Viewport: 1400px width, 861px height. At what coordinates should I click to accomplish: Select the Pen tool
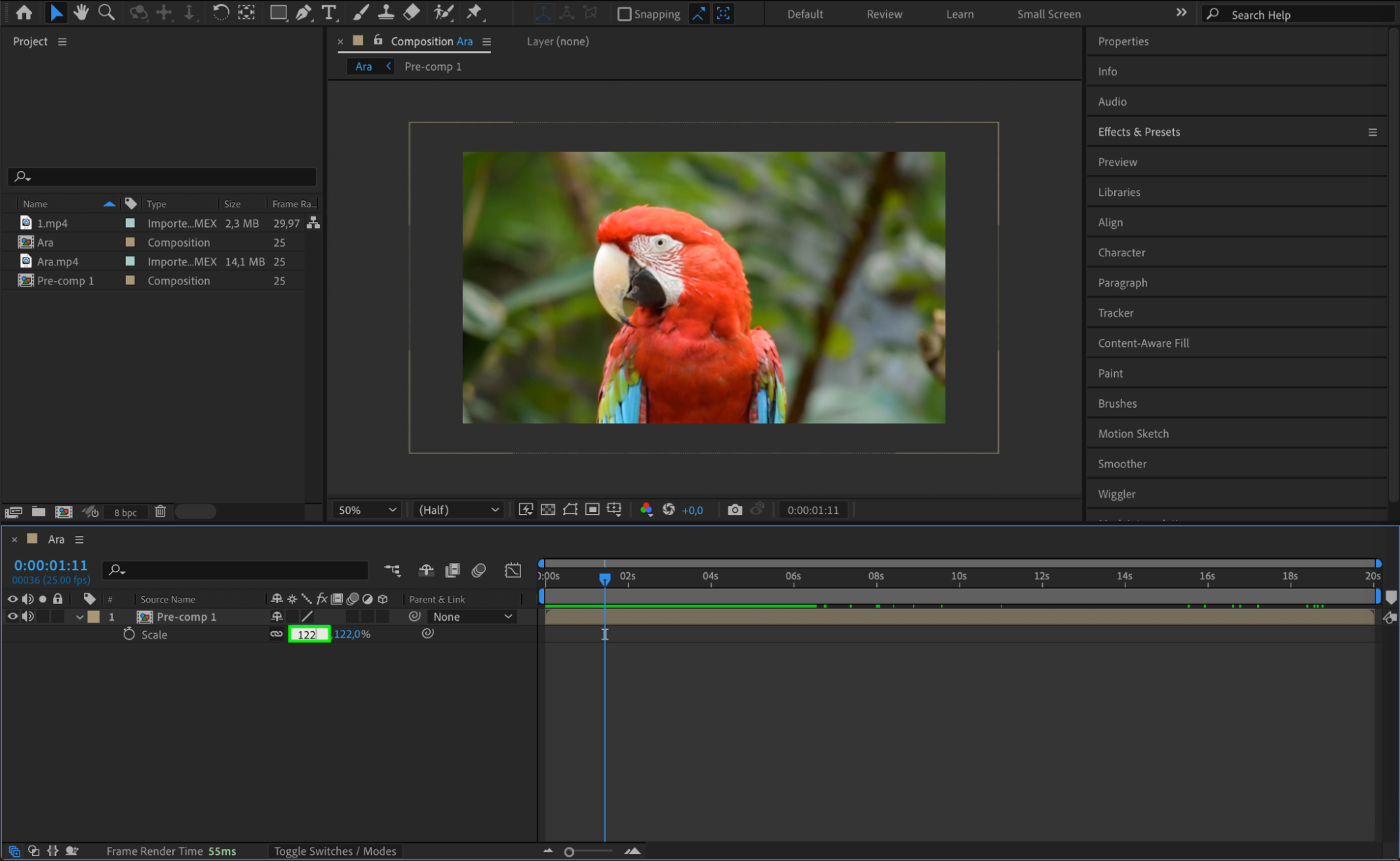(303, 13)
